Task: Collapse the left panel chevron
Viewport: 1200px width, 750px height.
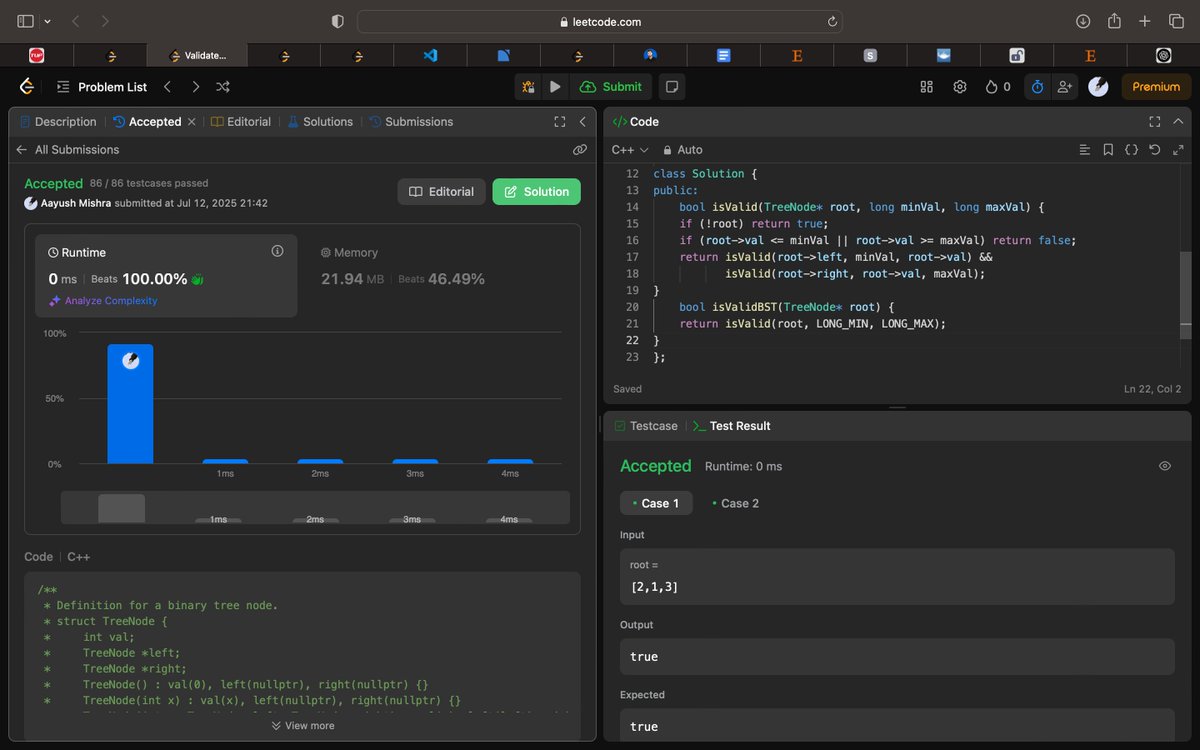Action: point(583,122)
